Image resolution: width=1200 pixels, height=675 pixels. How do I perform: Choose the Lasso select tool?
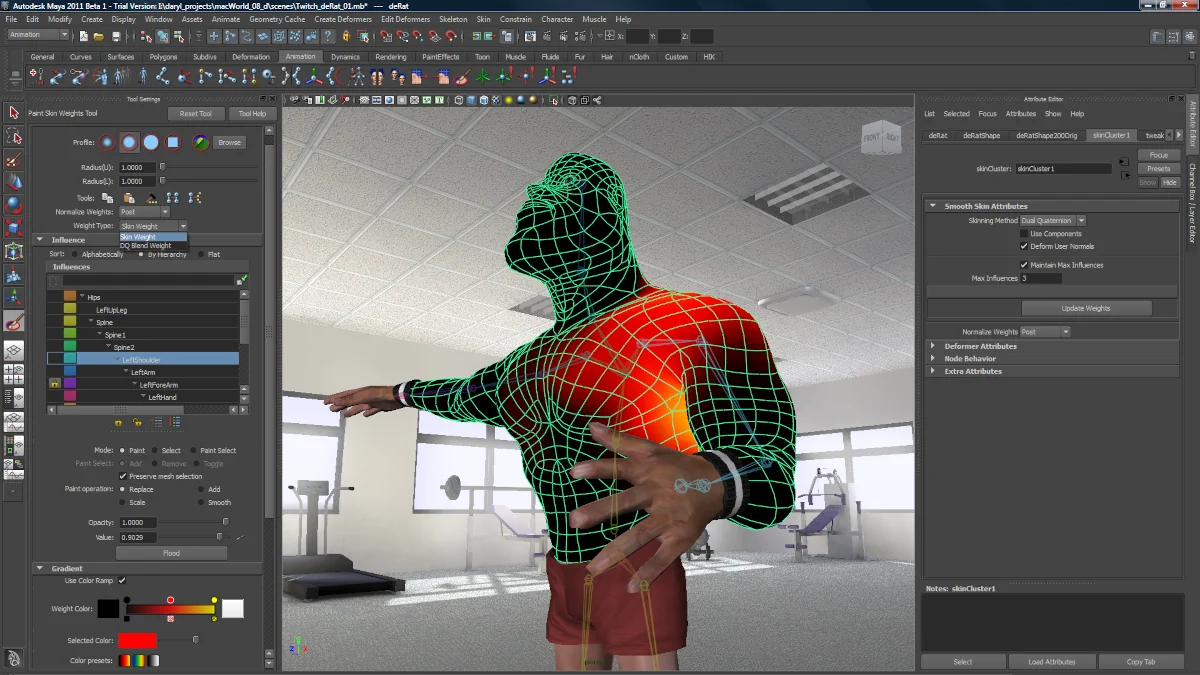pyautogui.click(x=14, y=136)
